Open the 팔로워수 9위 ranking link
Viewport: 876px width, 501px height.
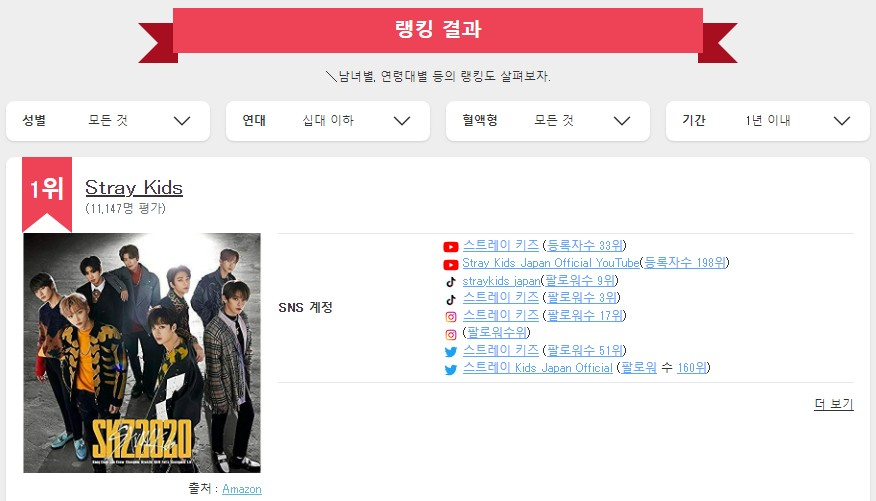[580, 280]
